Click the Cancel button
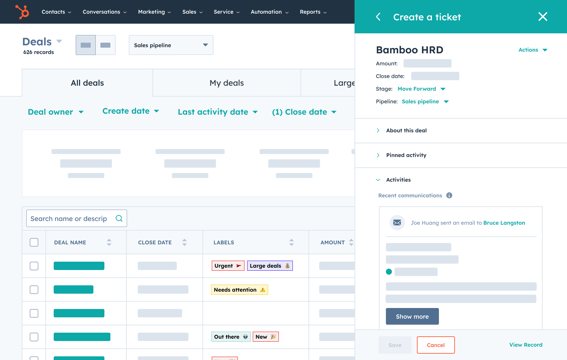567x360 pixels. tap(436, 345)
